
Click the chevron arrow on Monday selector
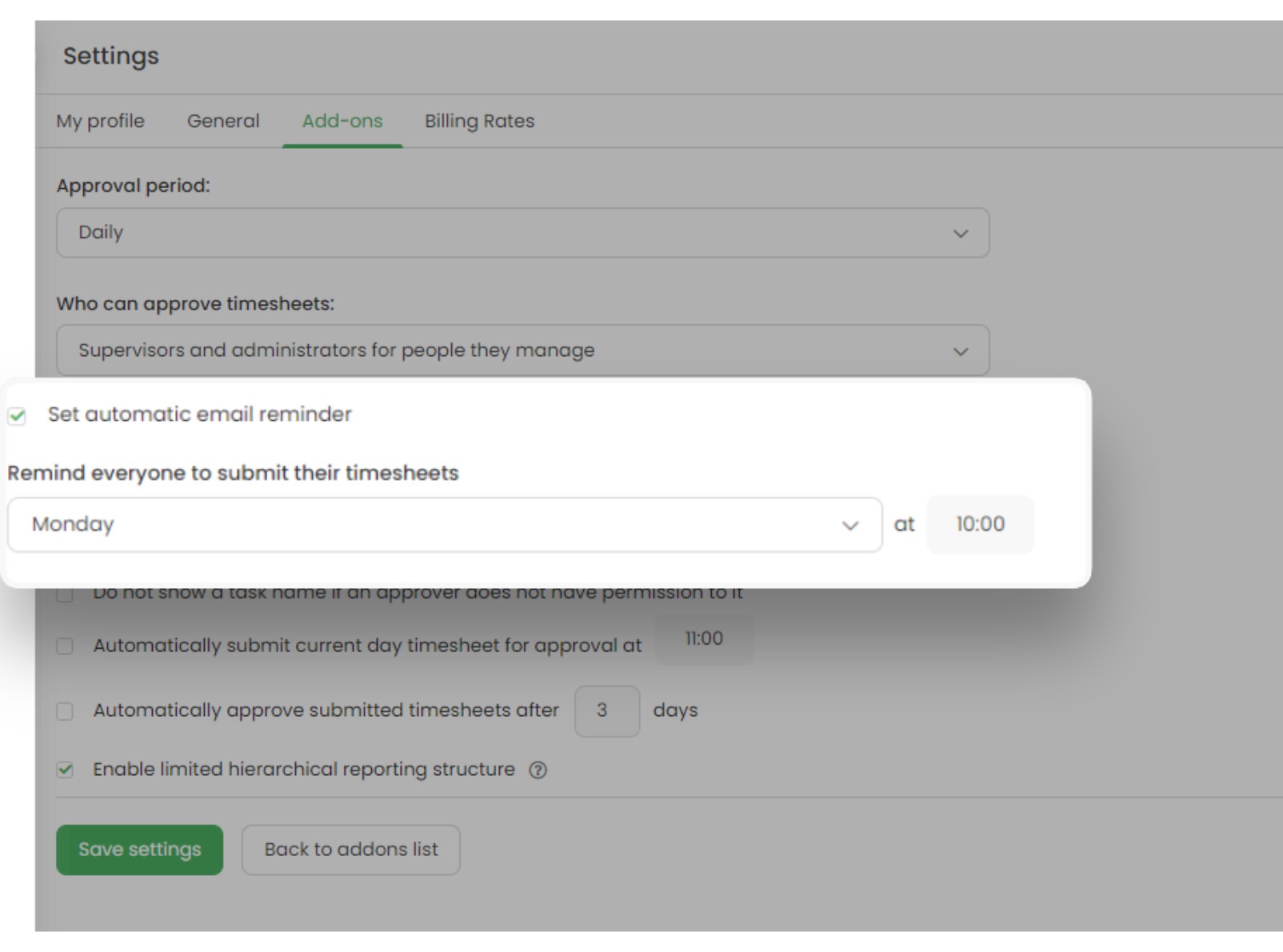click(850, 526)
